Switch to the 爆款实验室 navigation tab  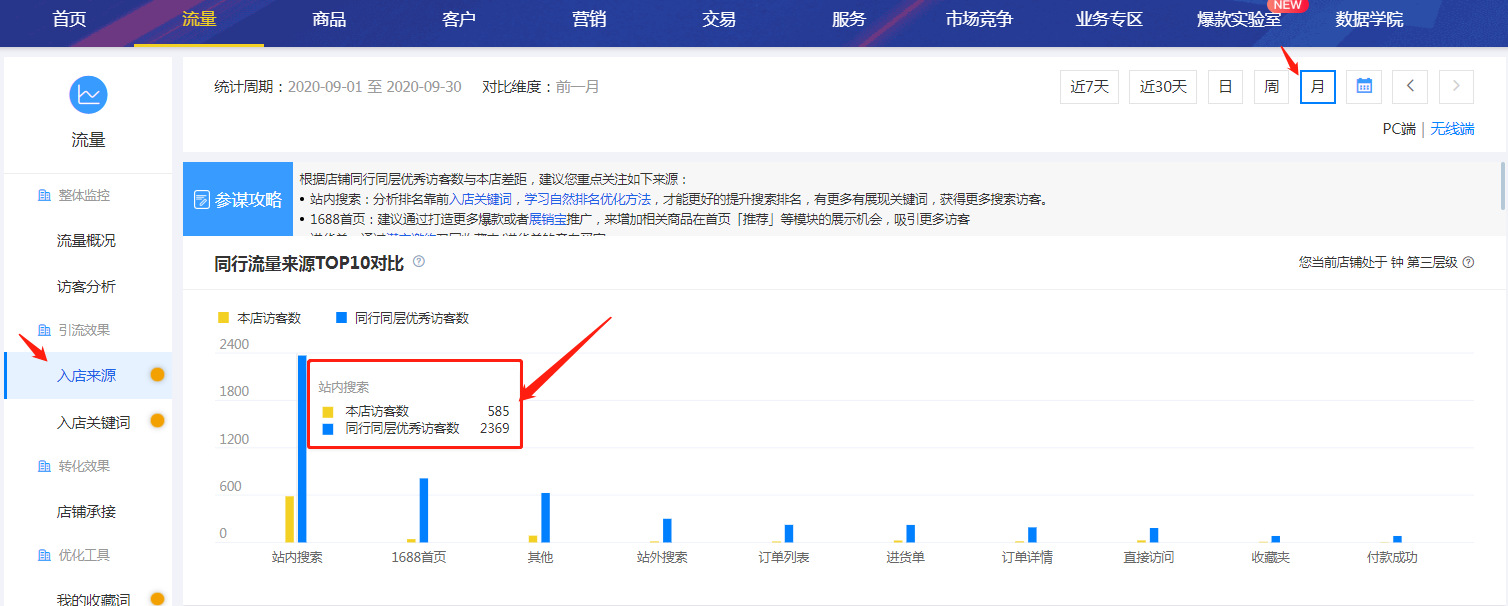click(1239, 20)
